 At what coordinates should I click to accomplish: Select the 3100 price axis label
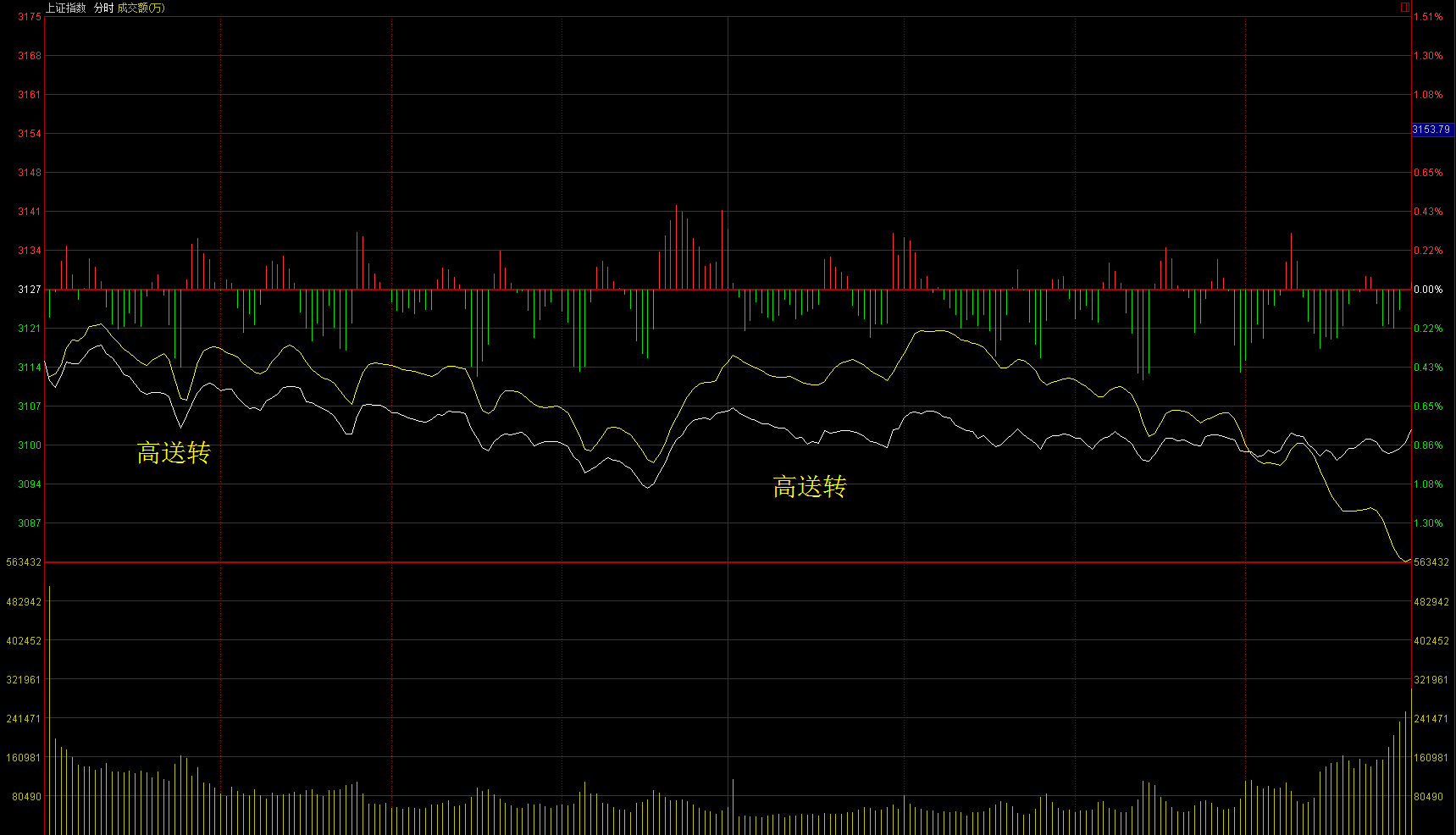pos(30,445)
